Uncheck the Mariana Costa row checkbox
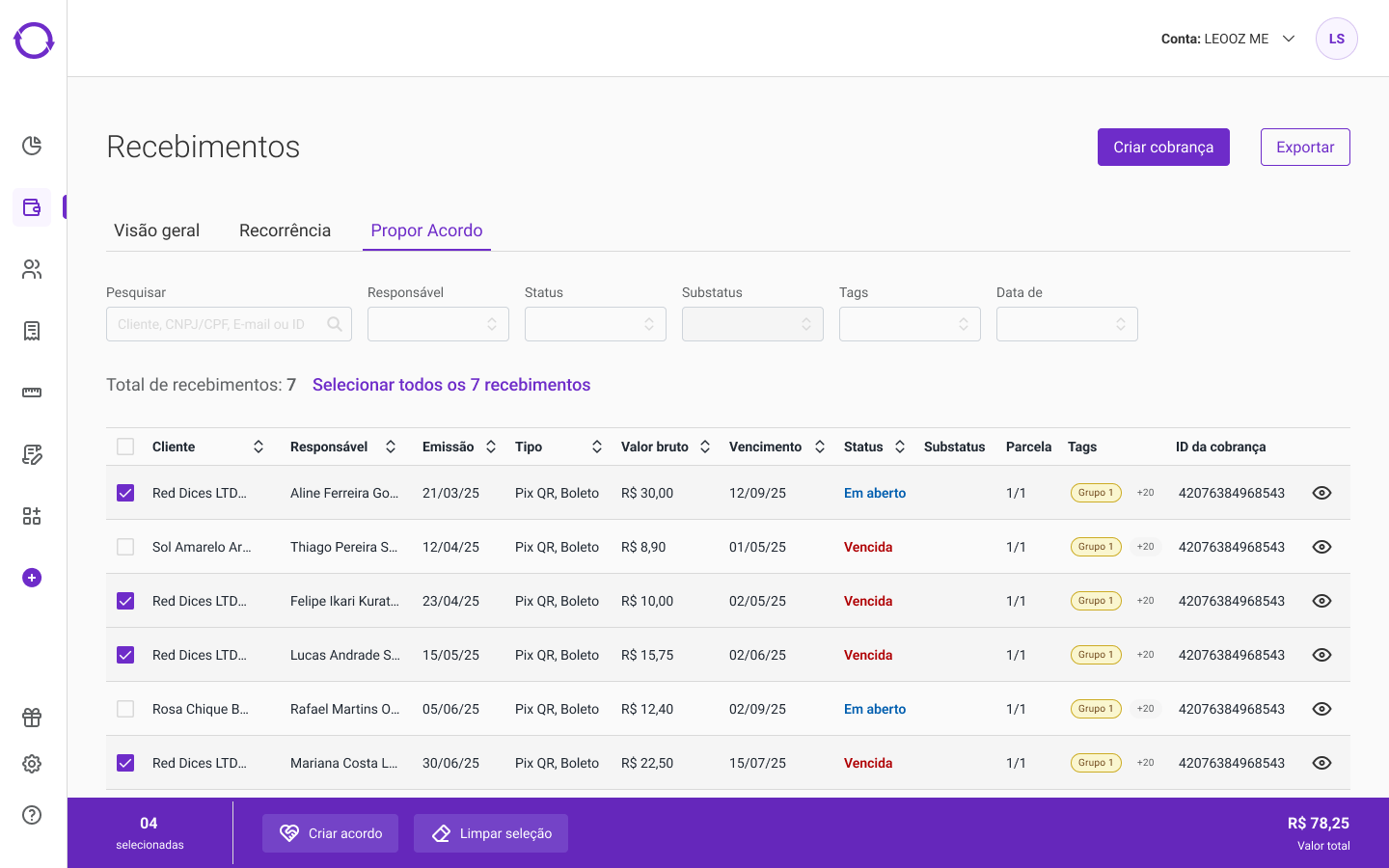Image resolution: width=1389 pixels, height=868 pixels. 125,763
